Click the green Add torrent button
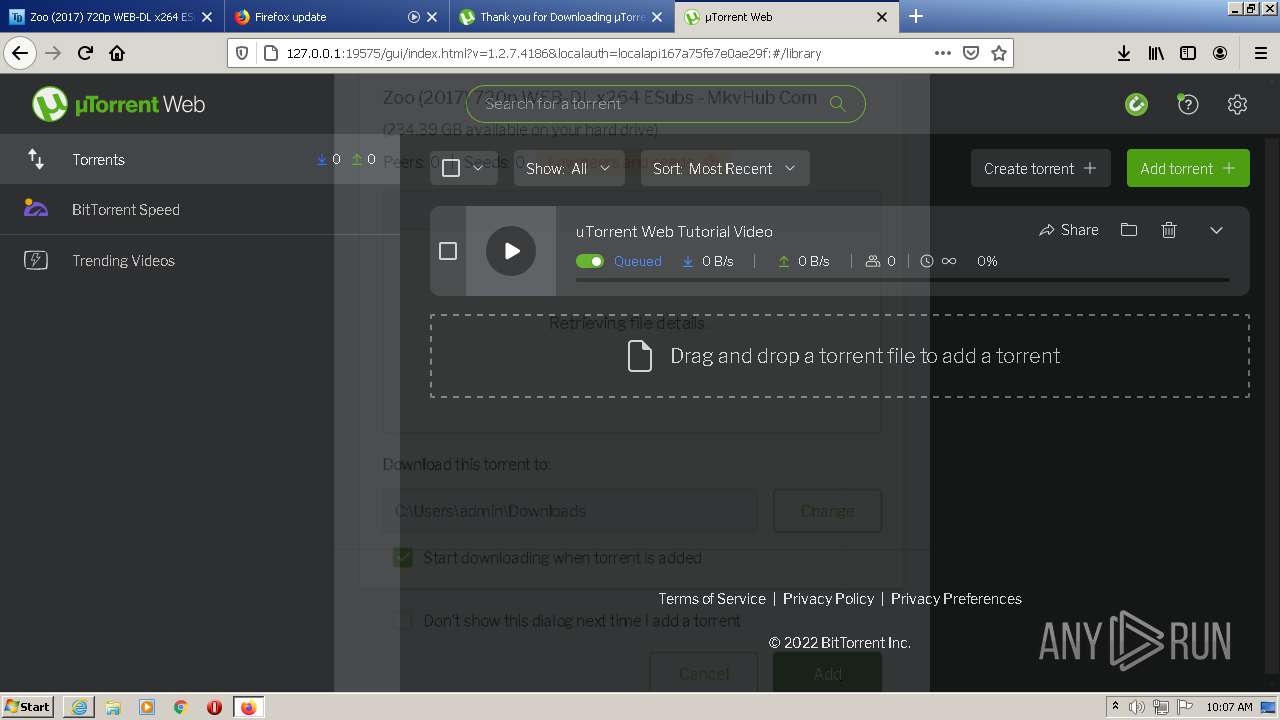 point(1188,168)
